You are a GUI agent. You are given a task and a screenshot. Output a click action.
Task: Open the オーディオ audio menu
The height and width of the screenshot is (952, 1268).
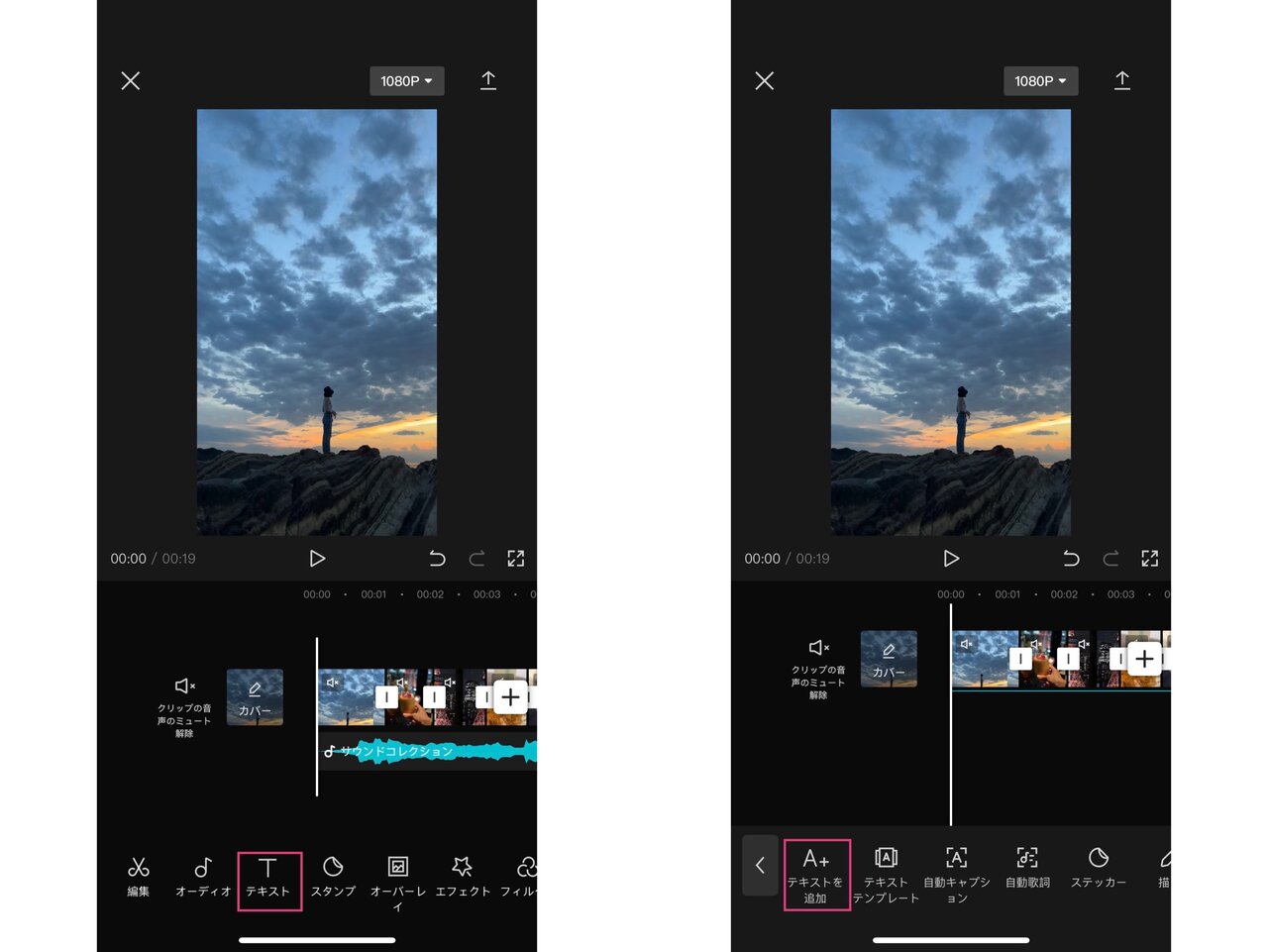pos(203,878)
